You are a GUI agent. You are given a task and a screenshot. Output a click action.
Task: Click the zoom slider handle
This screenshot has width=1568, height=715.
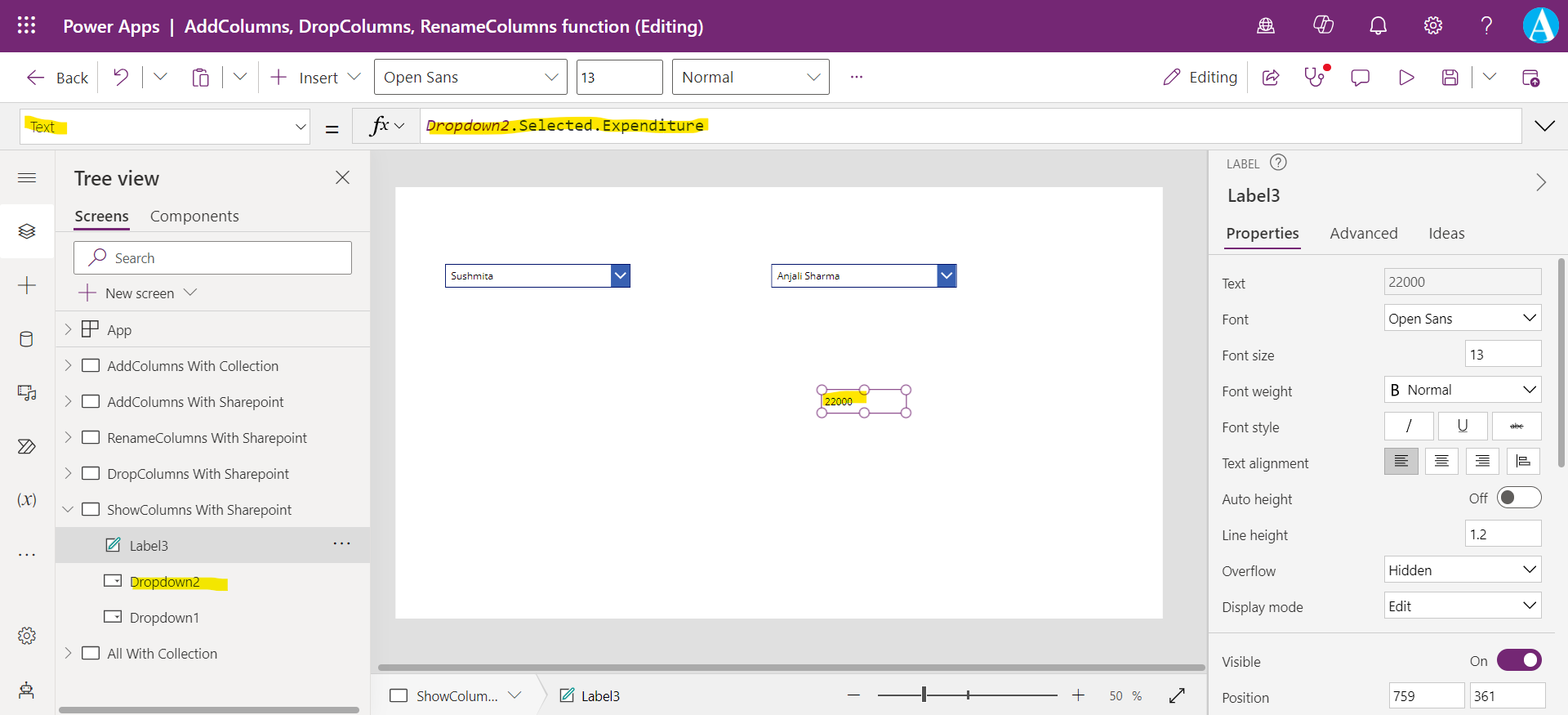coord(924,695)
